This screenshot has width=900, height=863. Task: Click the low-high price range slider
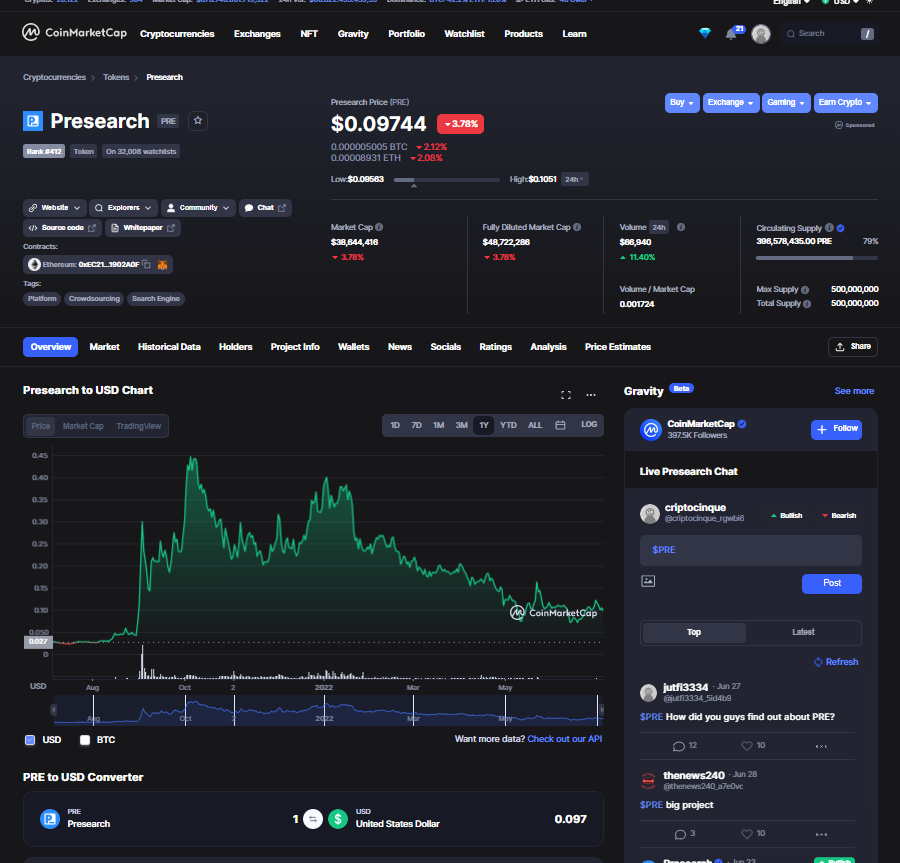pyautogui.click(x=447, y=180)
